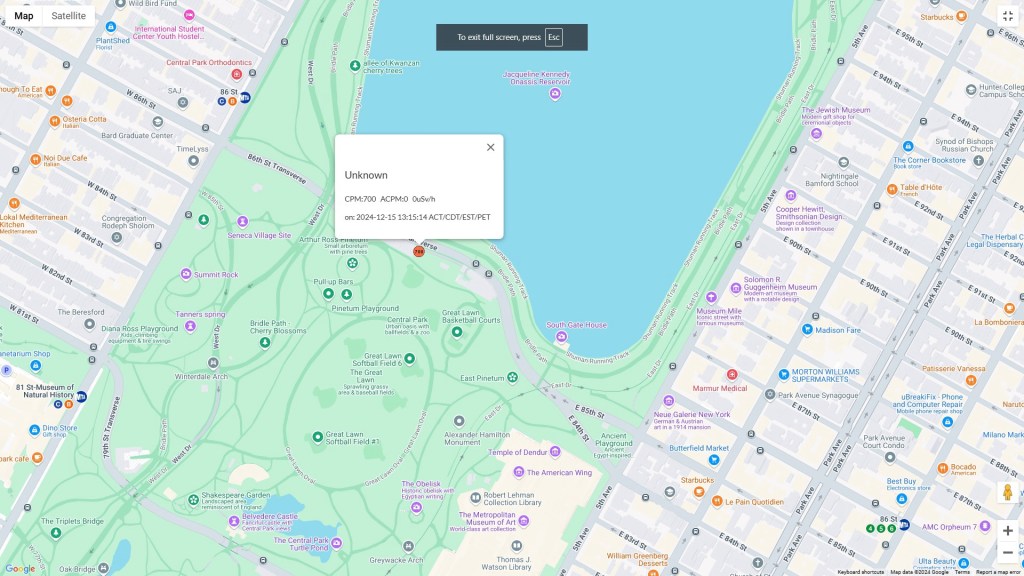The width and height of the screenshot is (1024, 576).
Task: Open Keyboard shortcuts button
Action: click(861, 572)
